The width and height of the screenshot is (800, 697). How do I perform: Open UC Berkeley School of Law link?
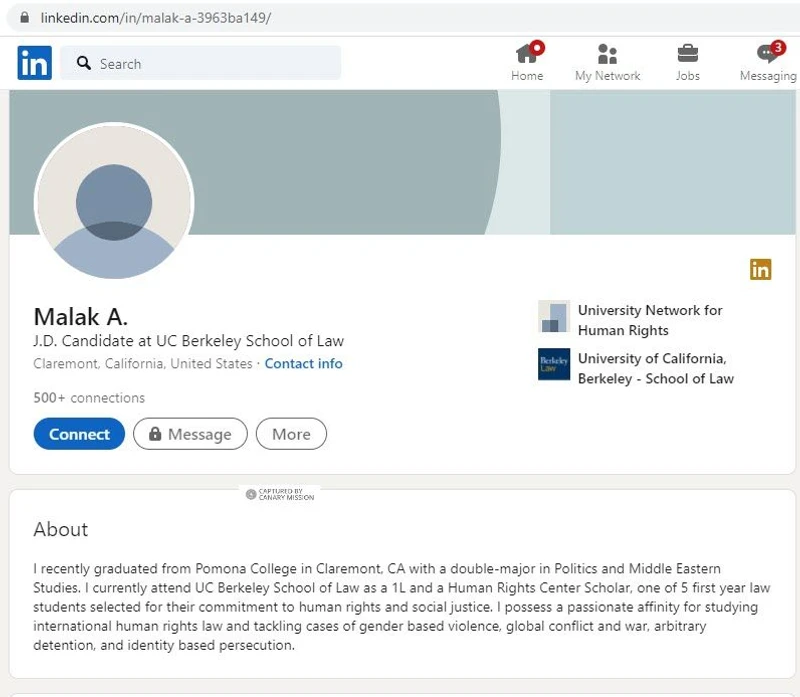656,368
